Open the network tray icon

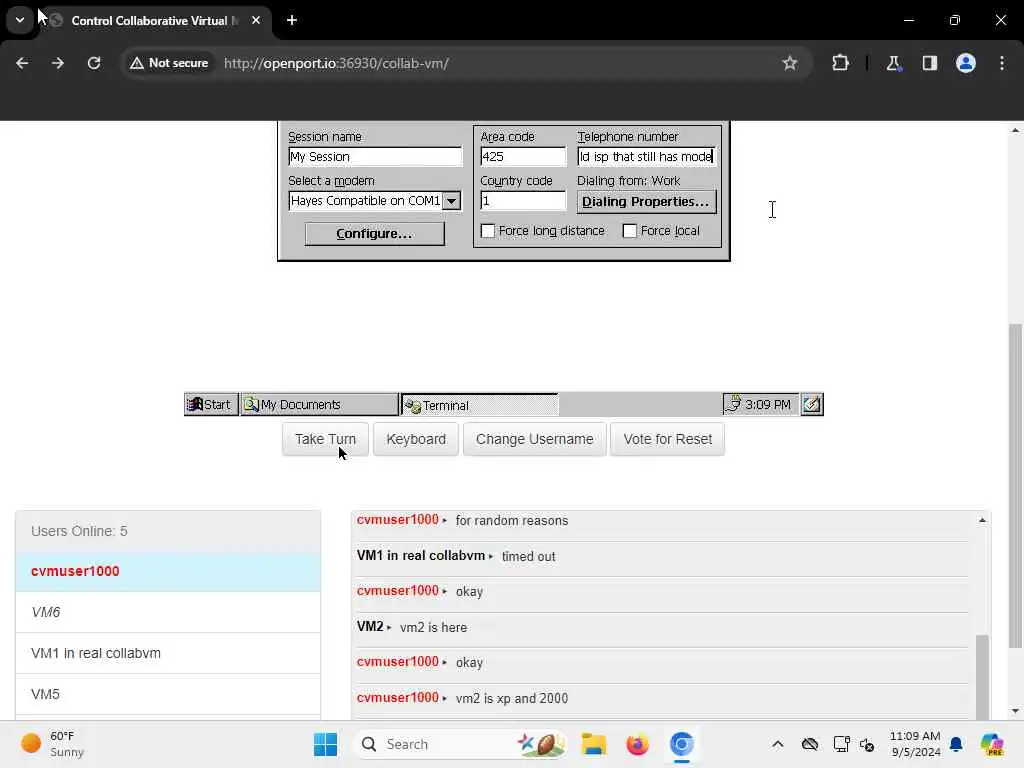[x=841, y=744]
